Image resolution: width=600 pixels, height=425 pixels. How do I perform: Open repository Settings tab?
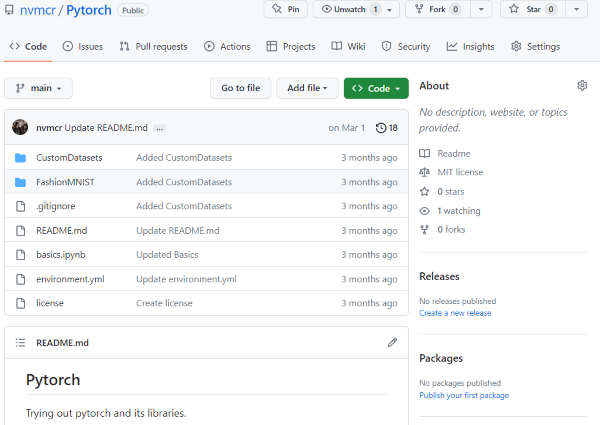(535, 47)
